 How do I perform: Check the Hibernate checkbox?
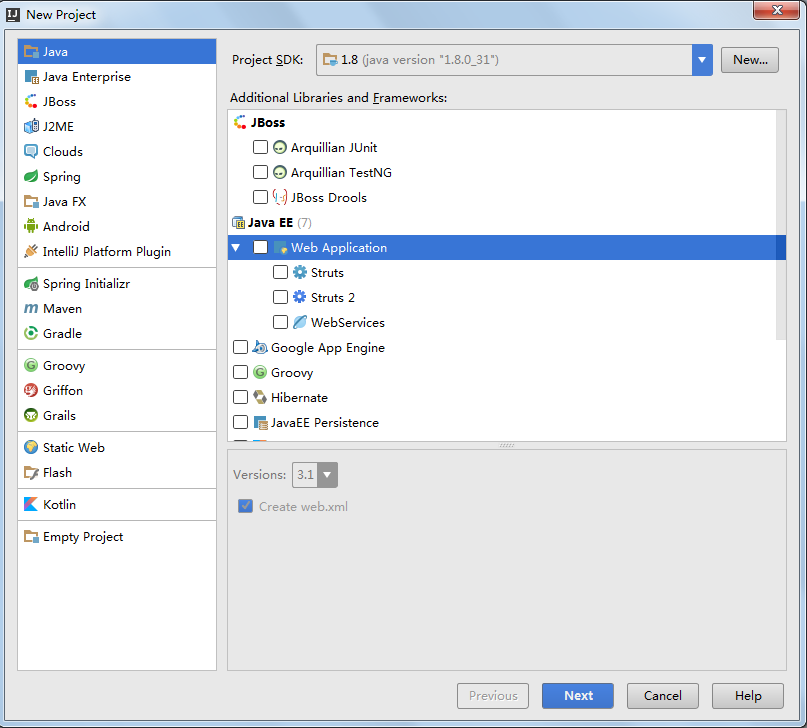[240, 397]
